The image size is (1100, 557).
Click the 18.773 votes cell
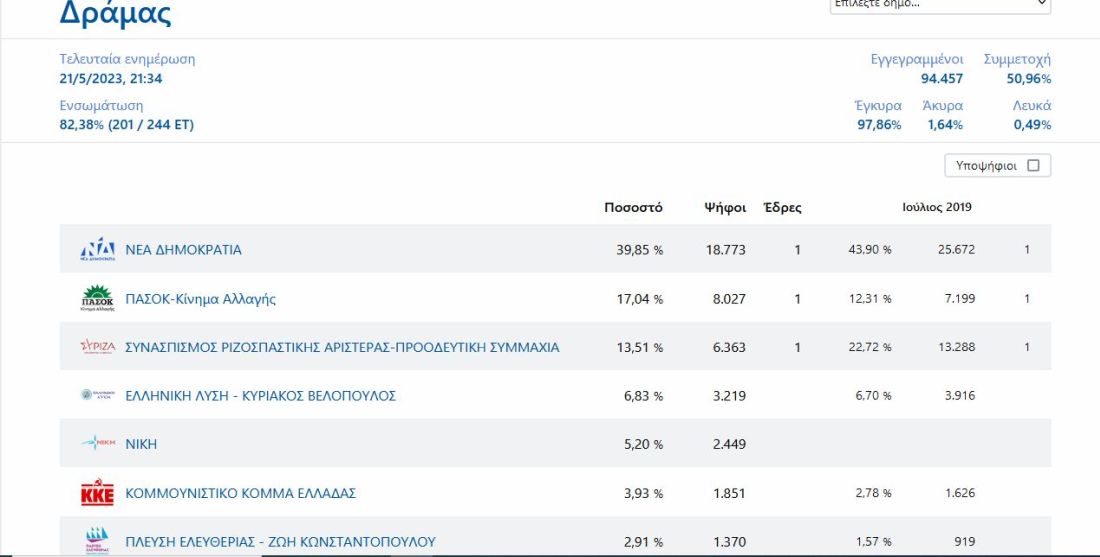pos(725,250)
